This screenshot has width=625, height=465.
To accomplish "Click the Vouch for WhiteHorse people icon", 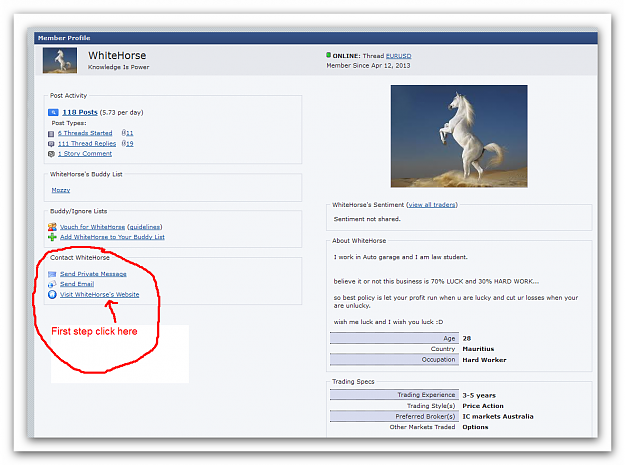I will coord(52,227).
